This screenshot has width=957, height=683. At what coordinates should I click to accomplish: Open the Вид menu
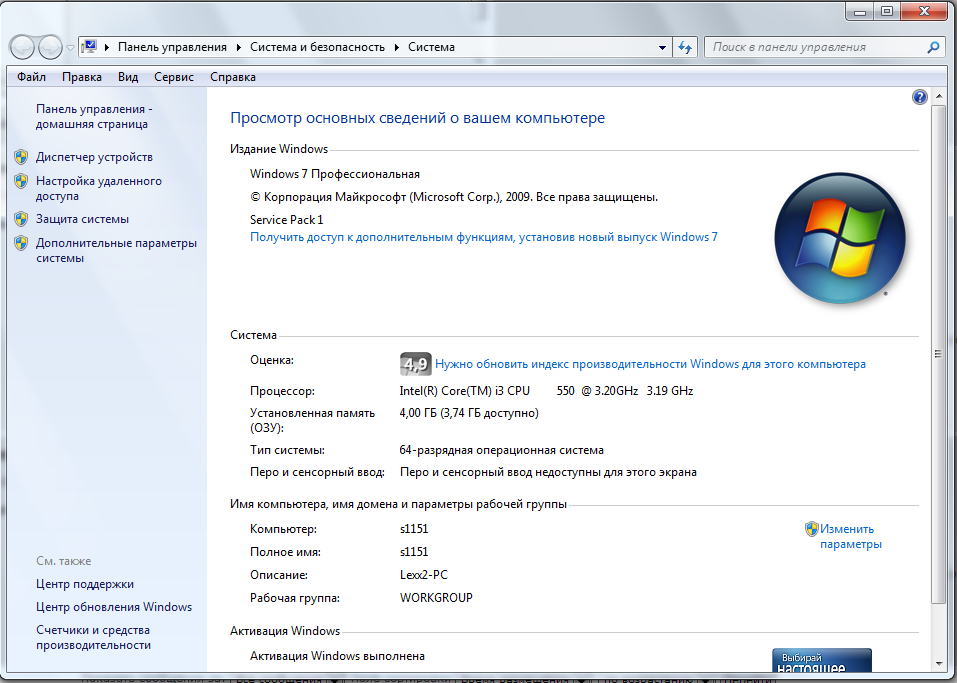coord(128,77)
